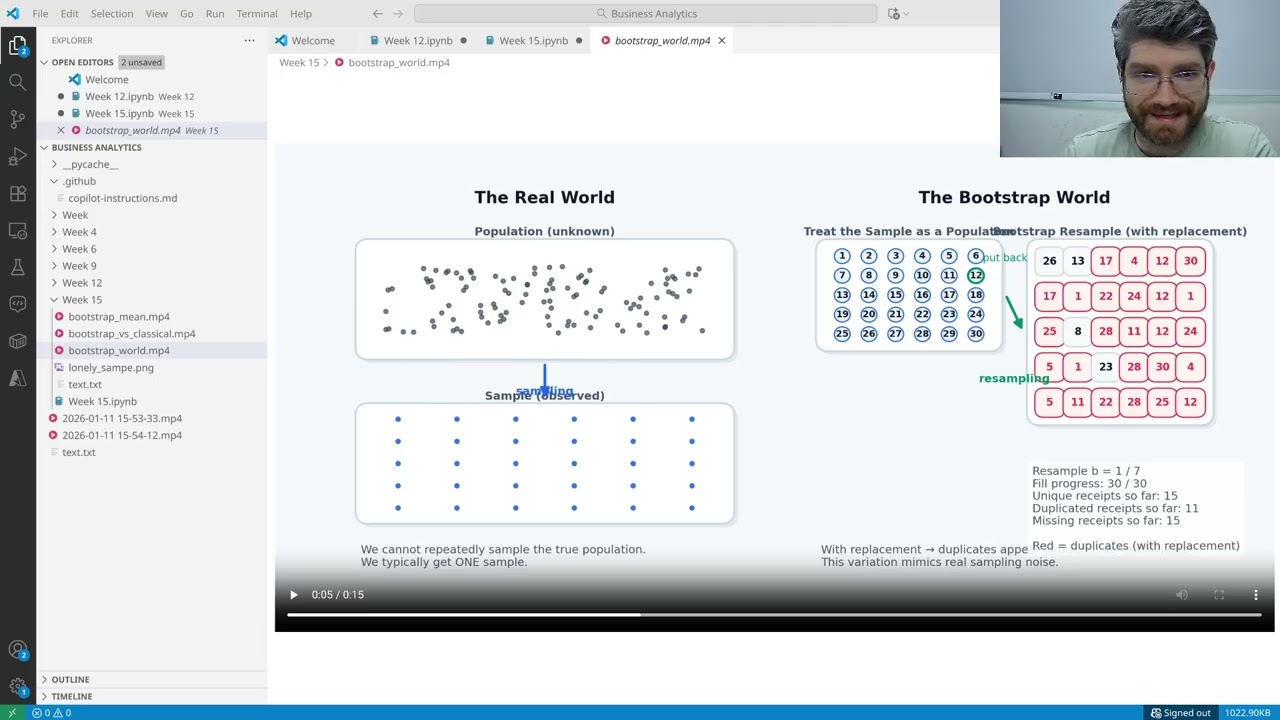Open the errors and warnings status indicator
Image resolution: width=1280 pixels, height=720 pixels.
pyautogui.click(x=51, y=713)
